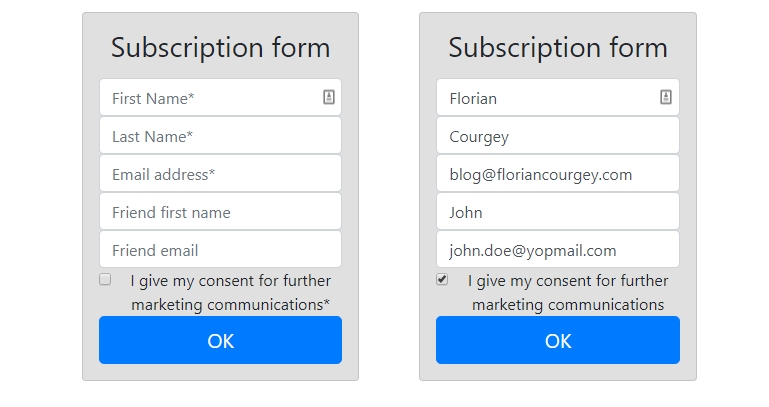
Task: Click the field containing Courgey
Action: tap(558, 136)
